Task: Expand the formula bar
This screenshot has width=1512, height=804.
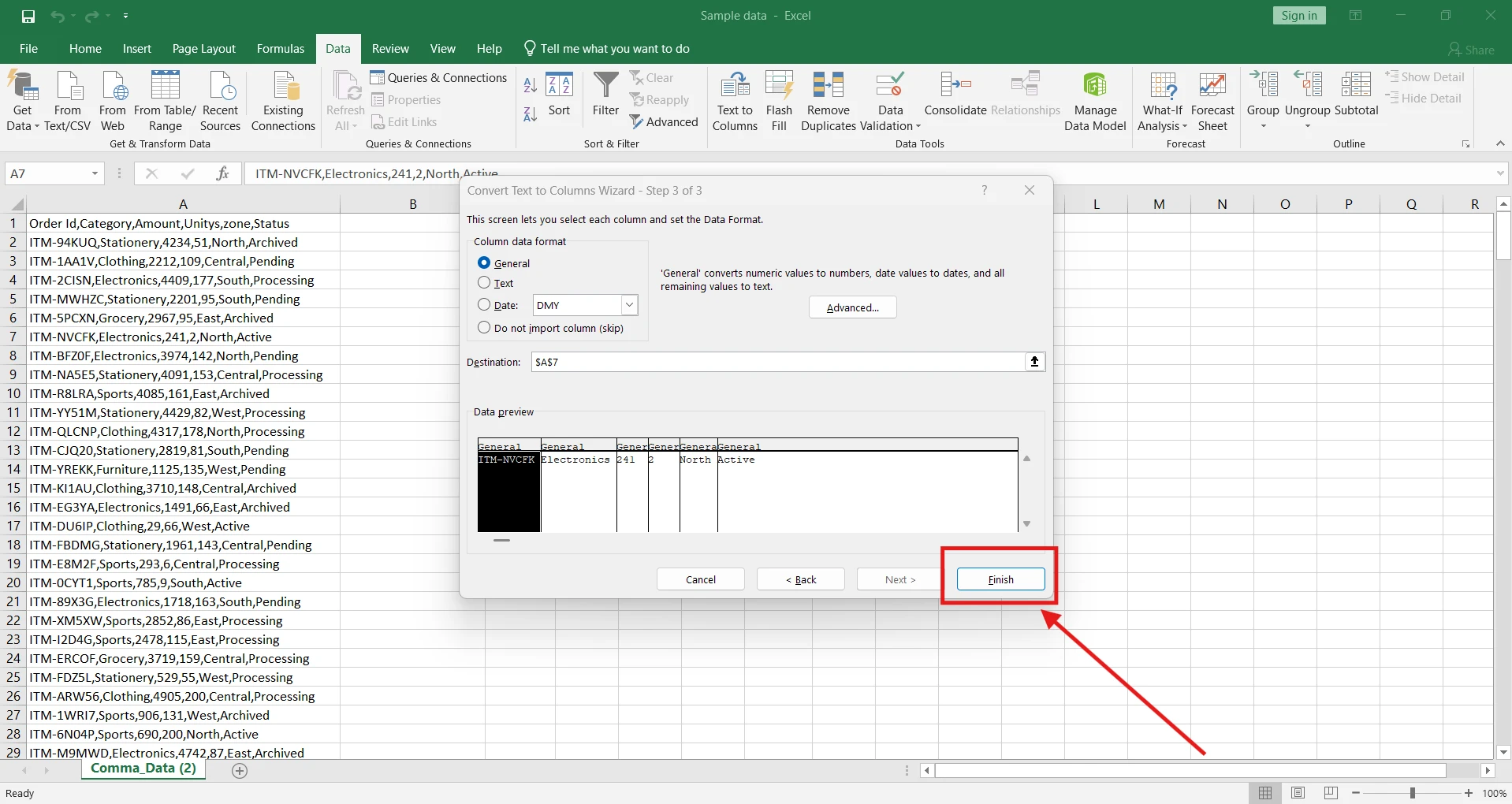Action: (1500, 173)
